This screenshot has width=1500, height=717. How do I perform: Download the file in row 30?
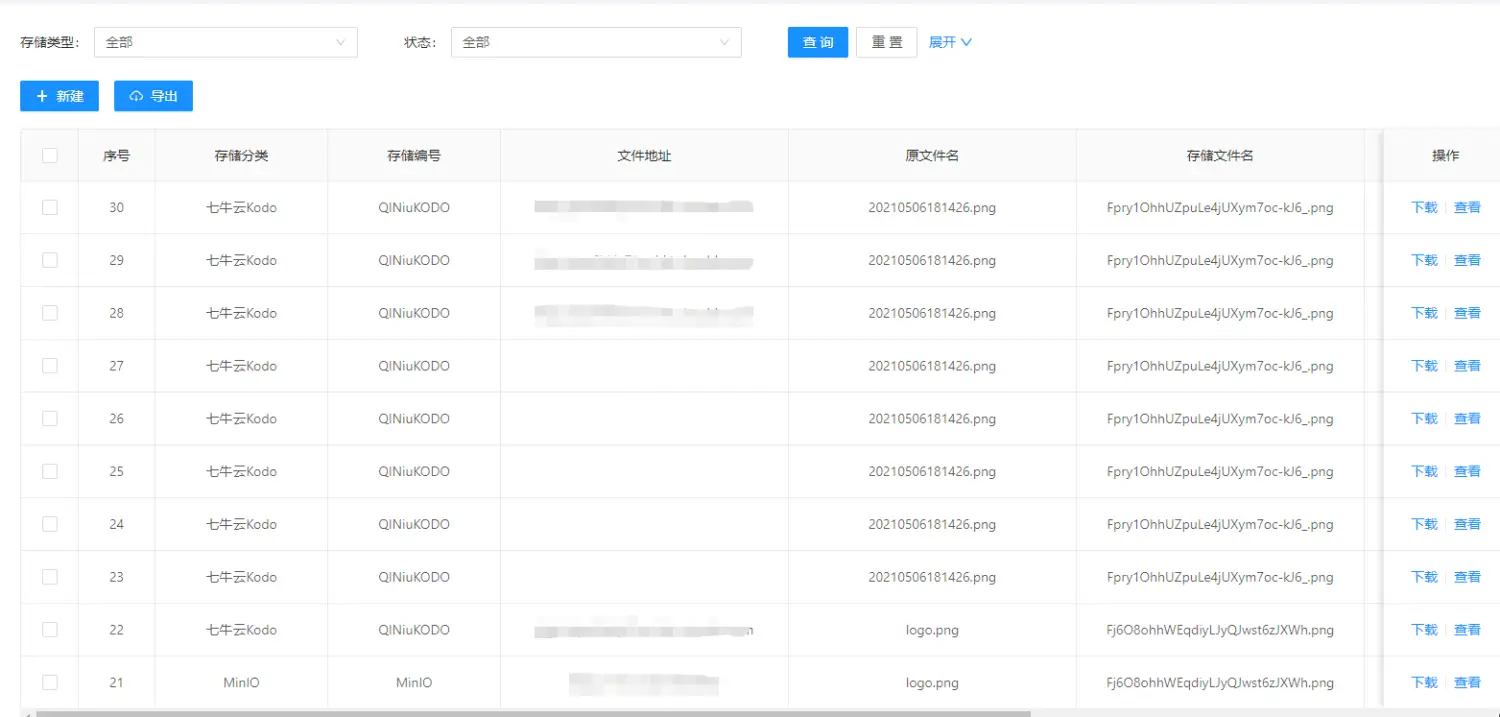(x=1424, y=207)
